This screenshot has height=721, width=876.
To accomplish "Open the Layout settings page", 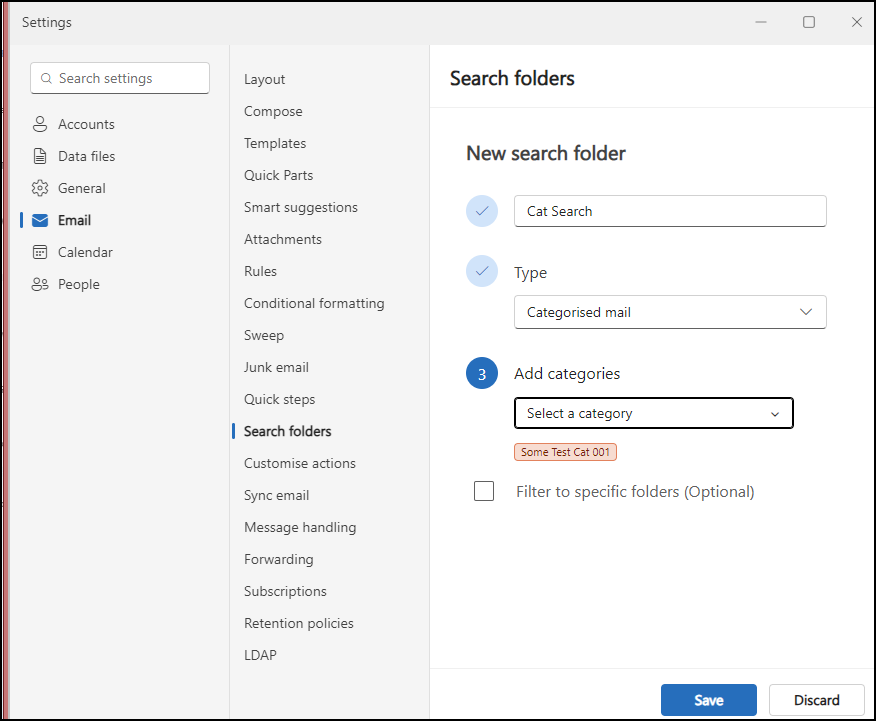I will point(264,79).
